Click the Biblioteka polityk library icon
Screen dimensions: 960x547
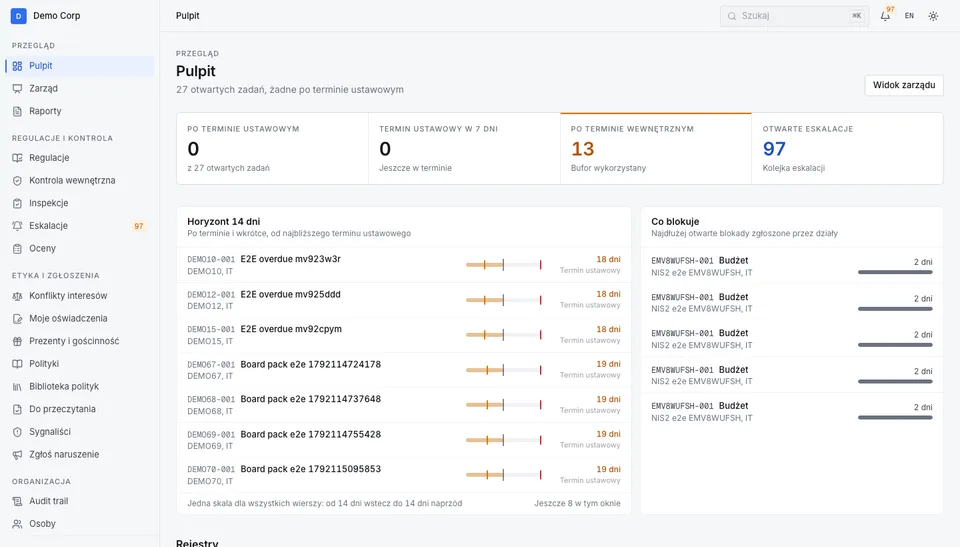click(17, 387)
